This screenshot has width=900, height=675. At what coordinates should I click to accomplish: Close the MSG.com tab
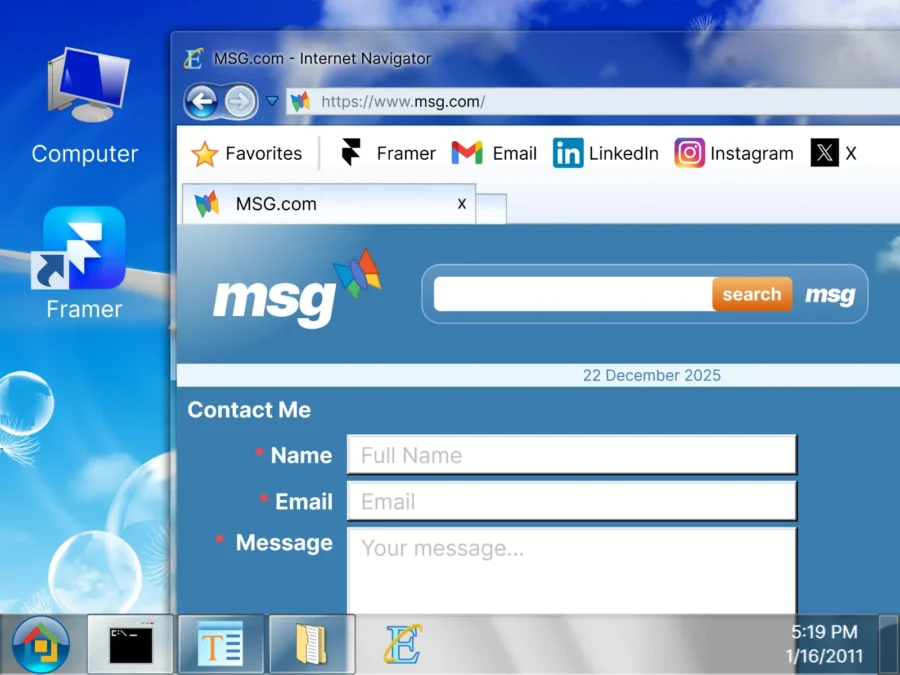pyautogui.click(x=461, y=204)
